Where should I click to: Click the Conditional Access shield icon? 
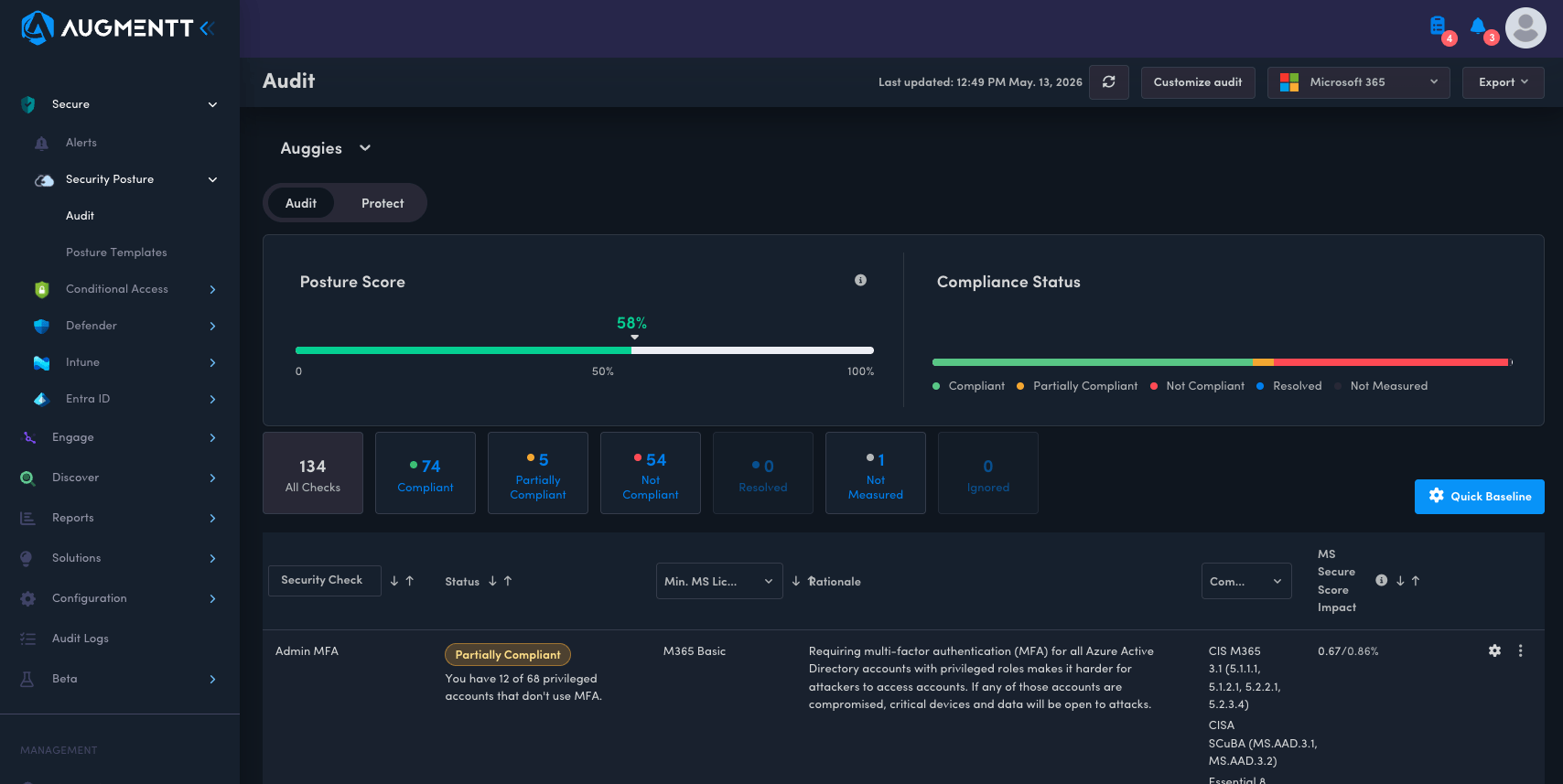[x=41, y=289]
